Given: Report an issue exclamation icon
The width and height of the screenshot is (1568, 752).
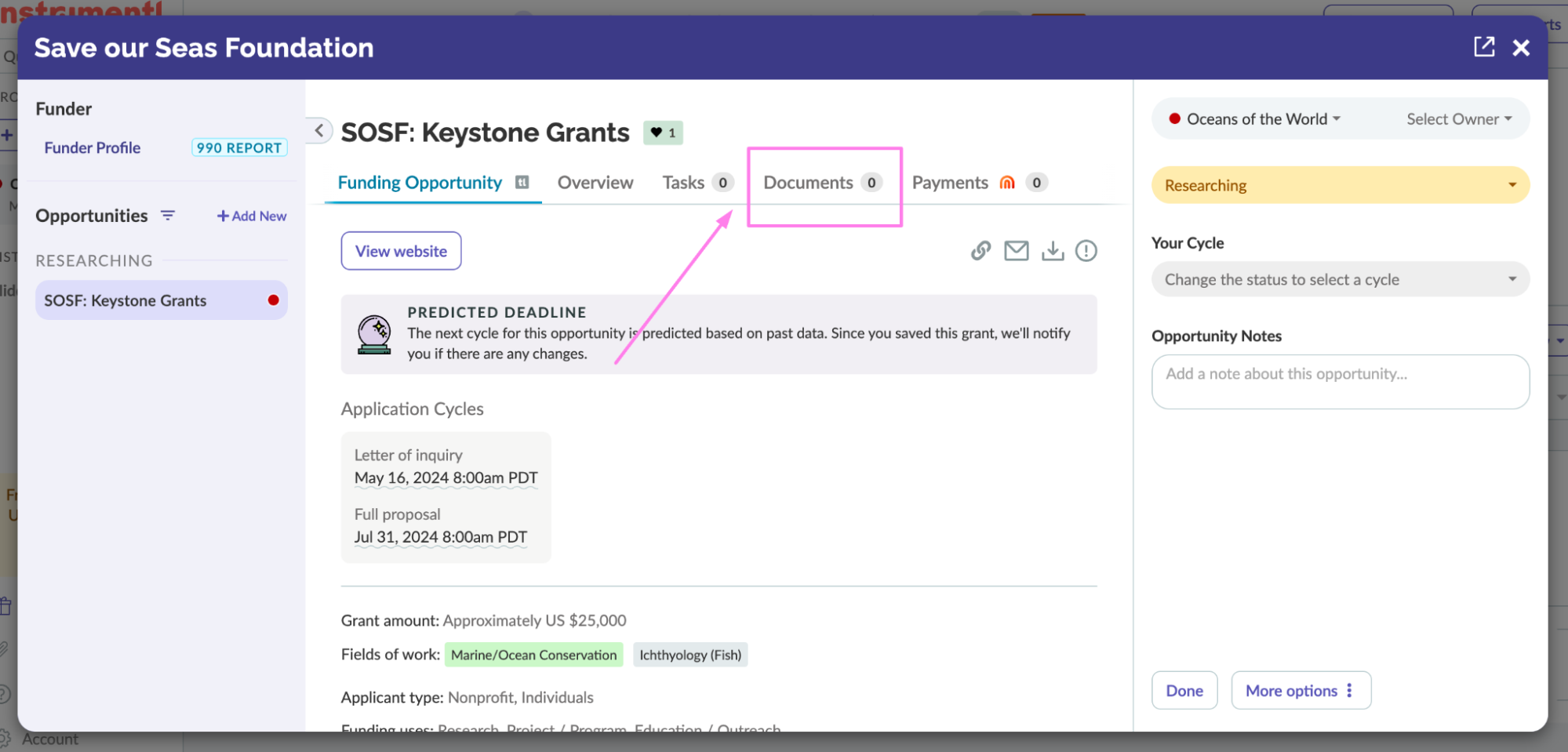Looking at the screenshot, I should [1086, 251].
